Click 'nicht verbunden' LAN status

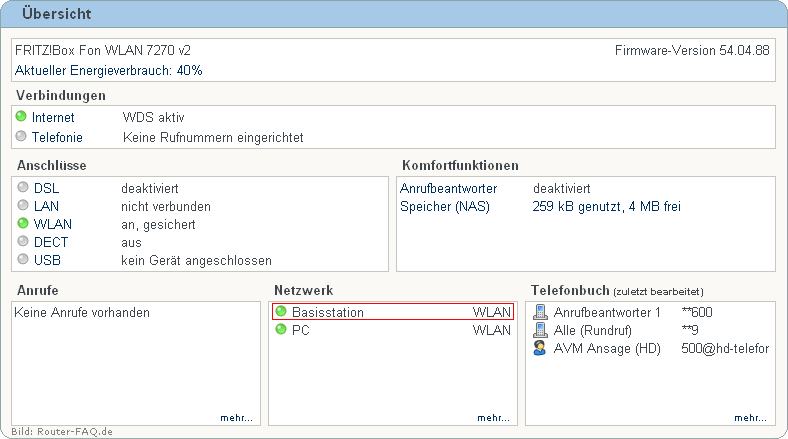pyautogui.click(x=166, y=206)
